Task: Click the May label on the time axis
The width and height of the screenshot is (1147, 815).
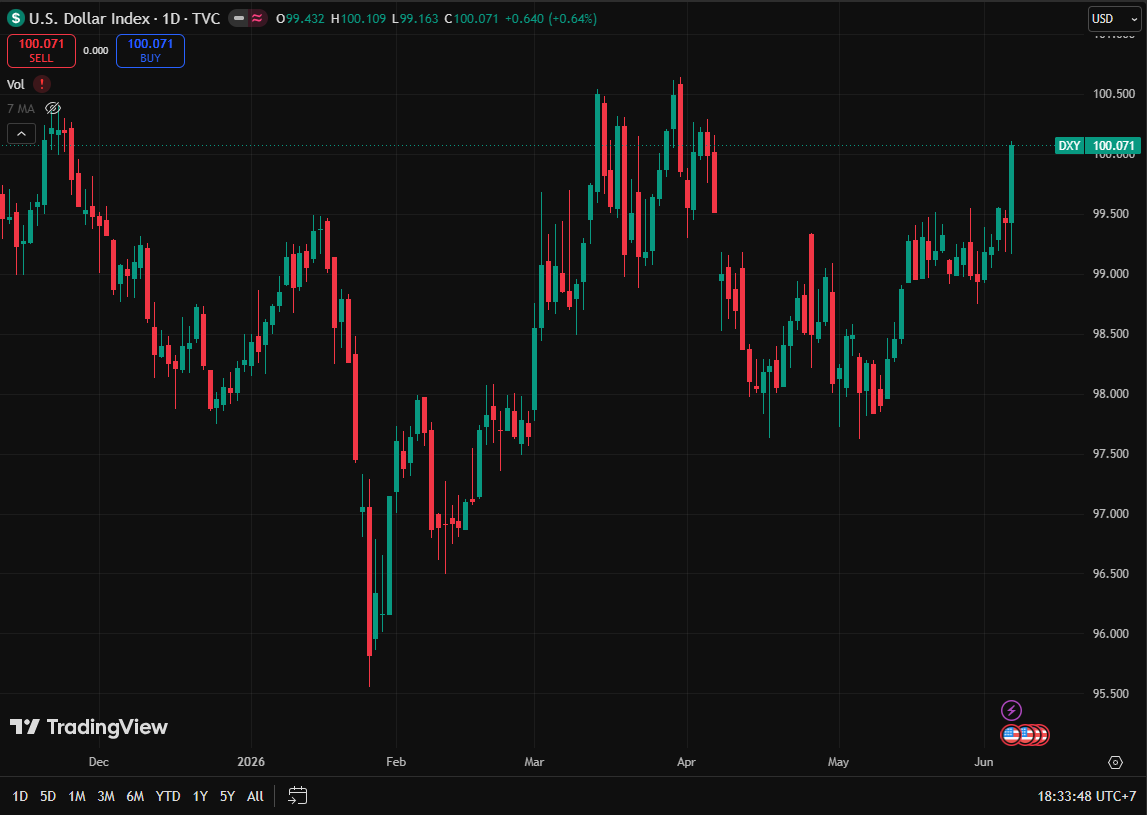Action: point(838,762)
